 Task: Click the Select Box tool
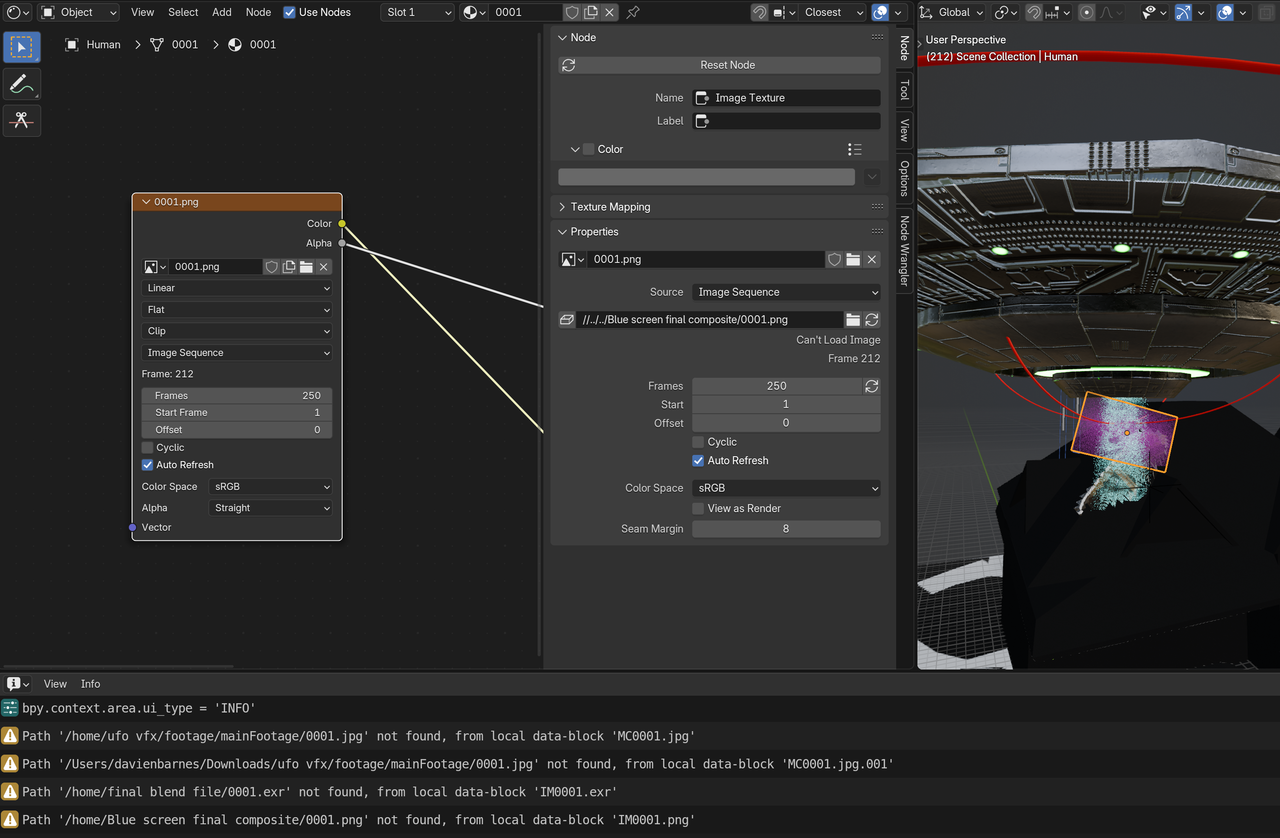(x=21, y=47)
